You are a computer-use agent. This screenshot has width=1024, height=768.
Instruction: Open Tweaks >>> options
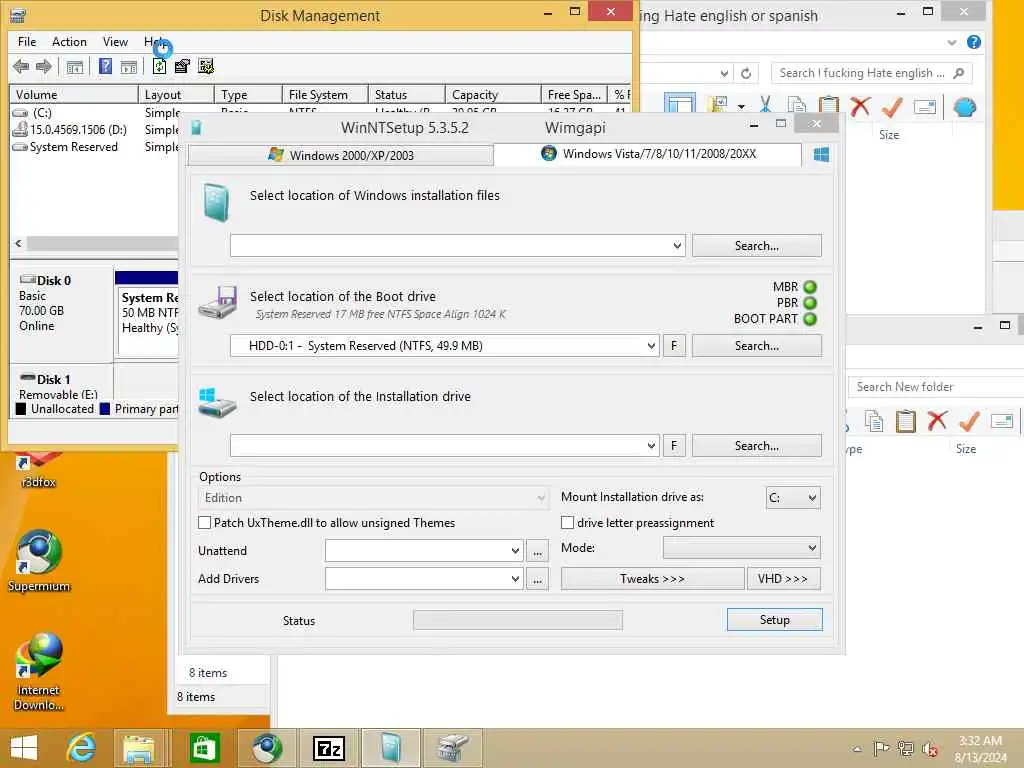652,579
